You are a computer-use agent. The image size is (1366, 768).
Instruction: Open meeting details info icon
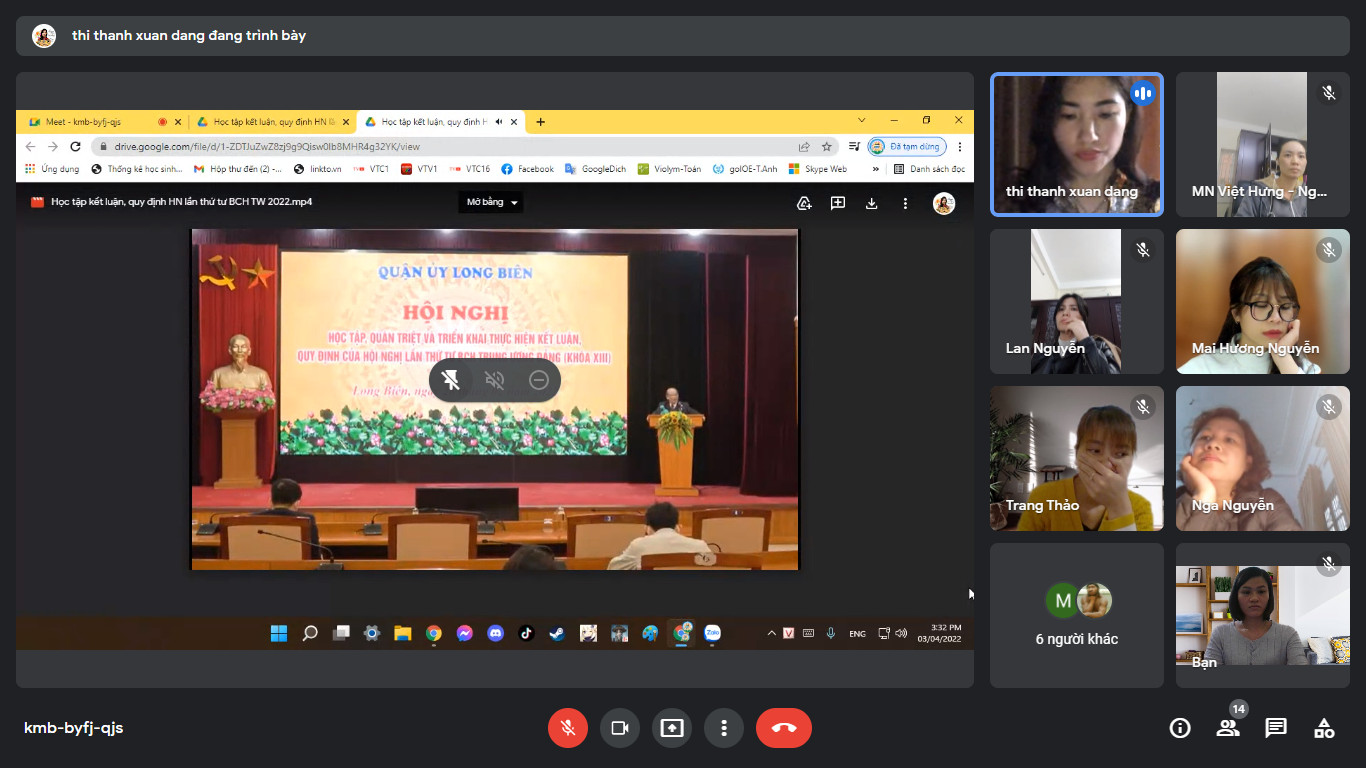pos(1180,728)
